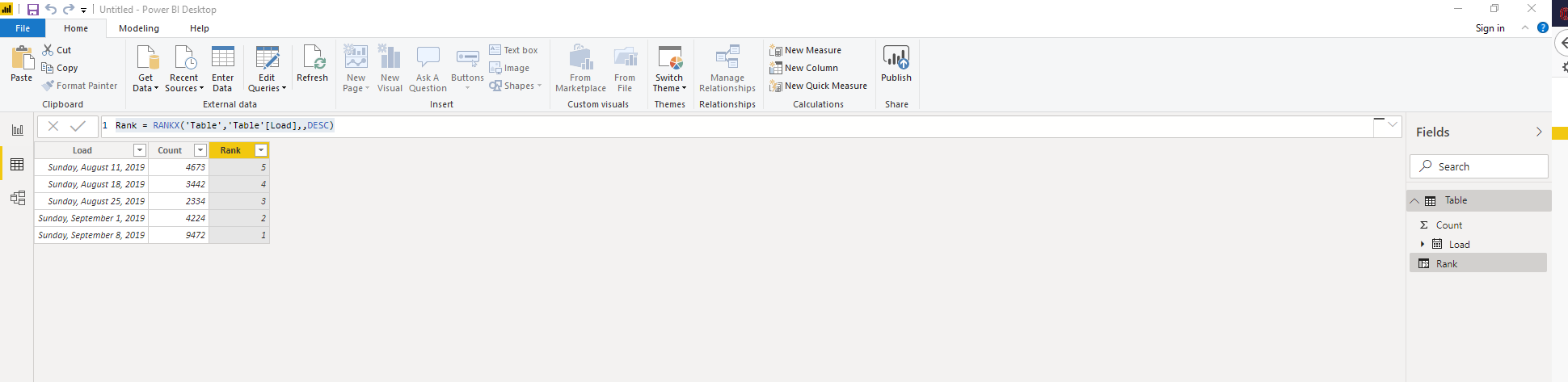Image resolution: width=1568 pixels, height=382 pixels.
Task: Select the Rank column header
Action: click(230, 150)
